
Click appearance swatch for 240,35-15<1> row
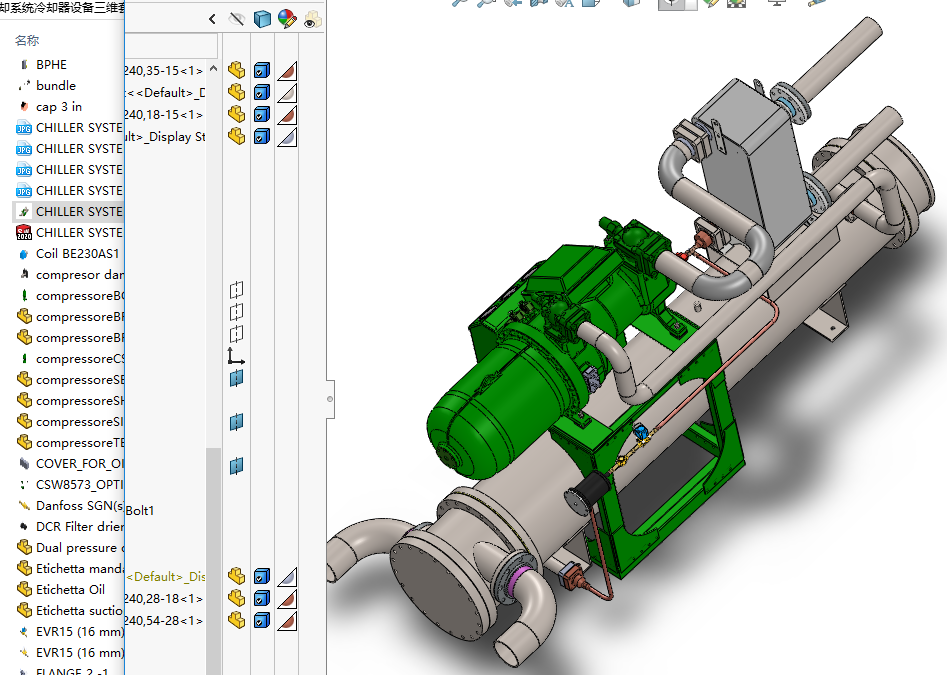tap(287, 70)
